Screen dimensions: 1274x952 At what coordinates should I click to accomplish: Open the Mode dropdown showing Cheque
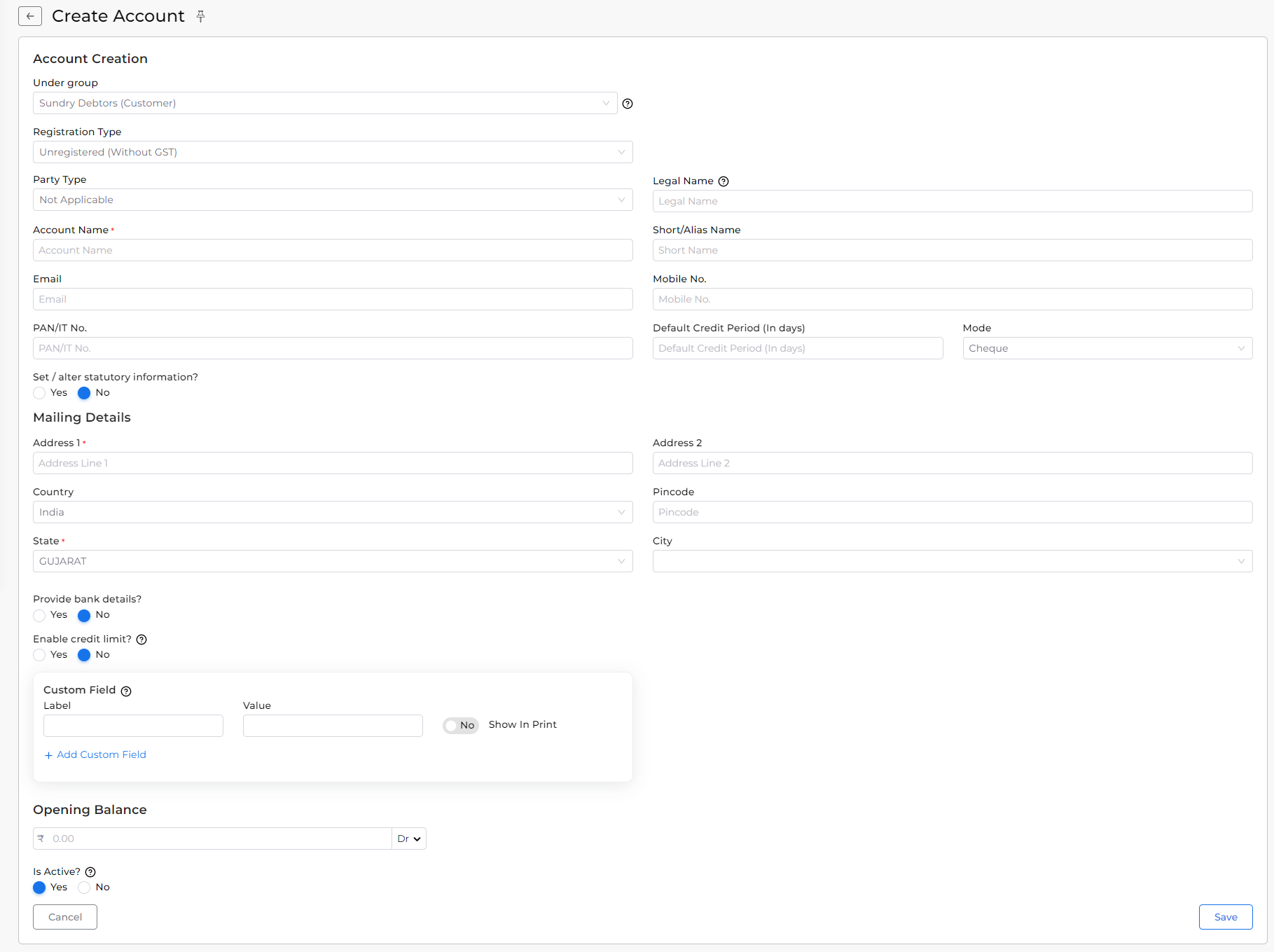click(x=1107, y=348)
